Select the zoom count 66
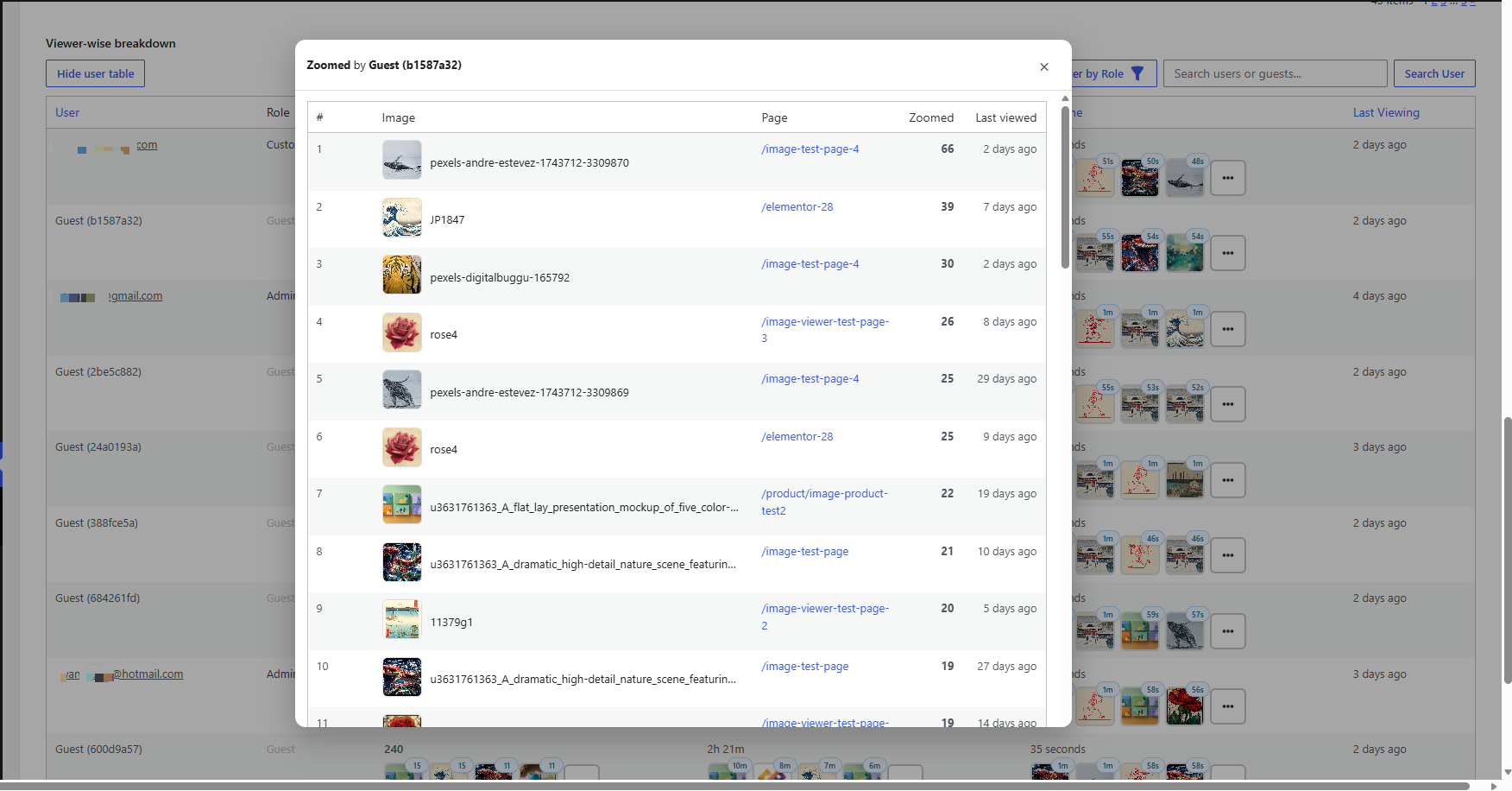This screenshot has width=1512, height=791. pos(948,149)
